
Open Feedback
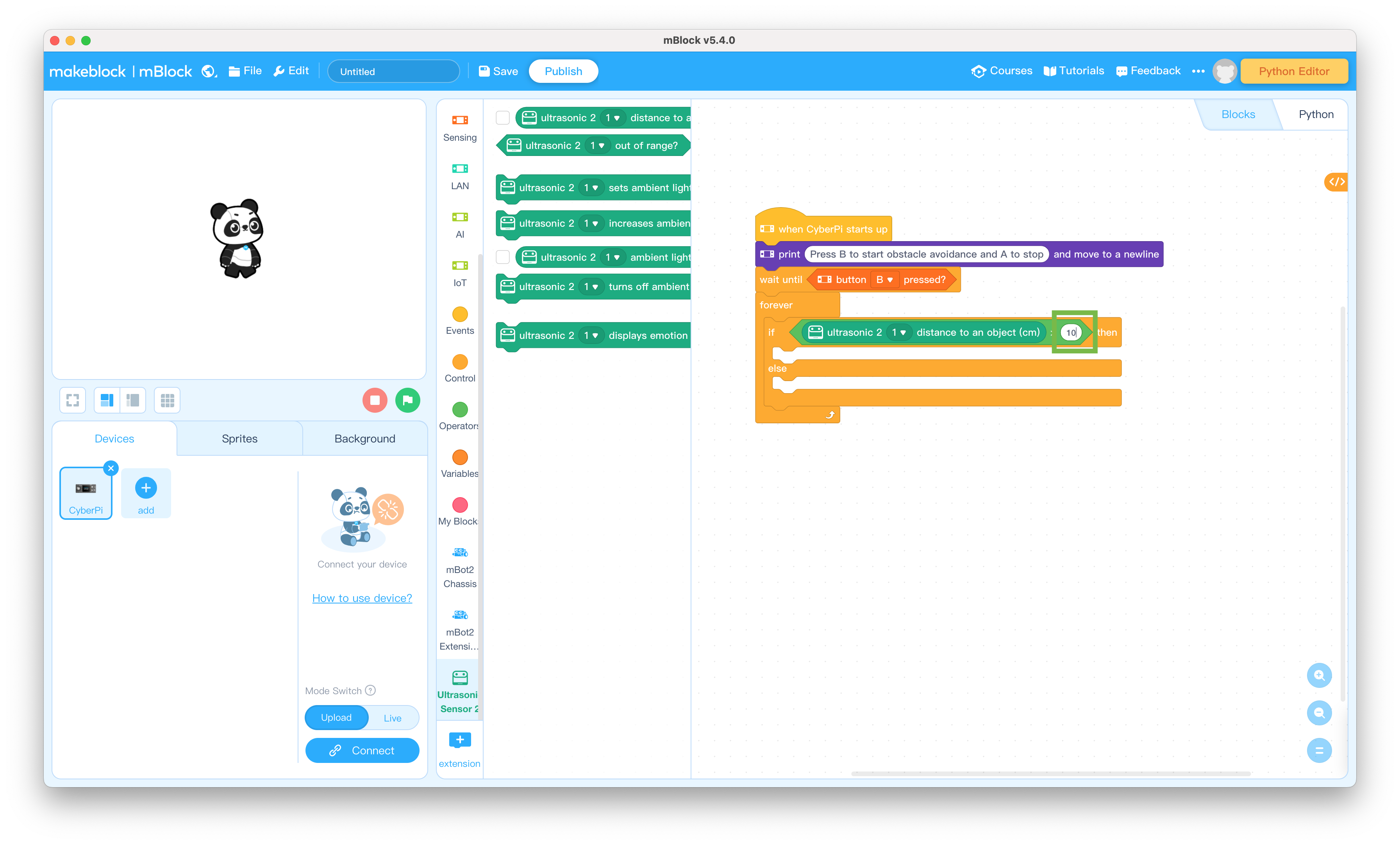tap(1148, 71)
